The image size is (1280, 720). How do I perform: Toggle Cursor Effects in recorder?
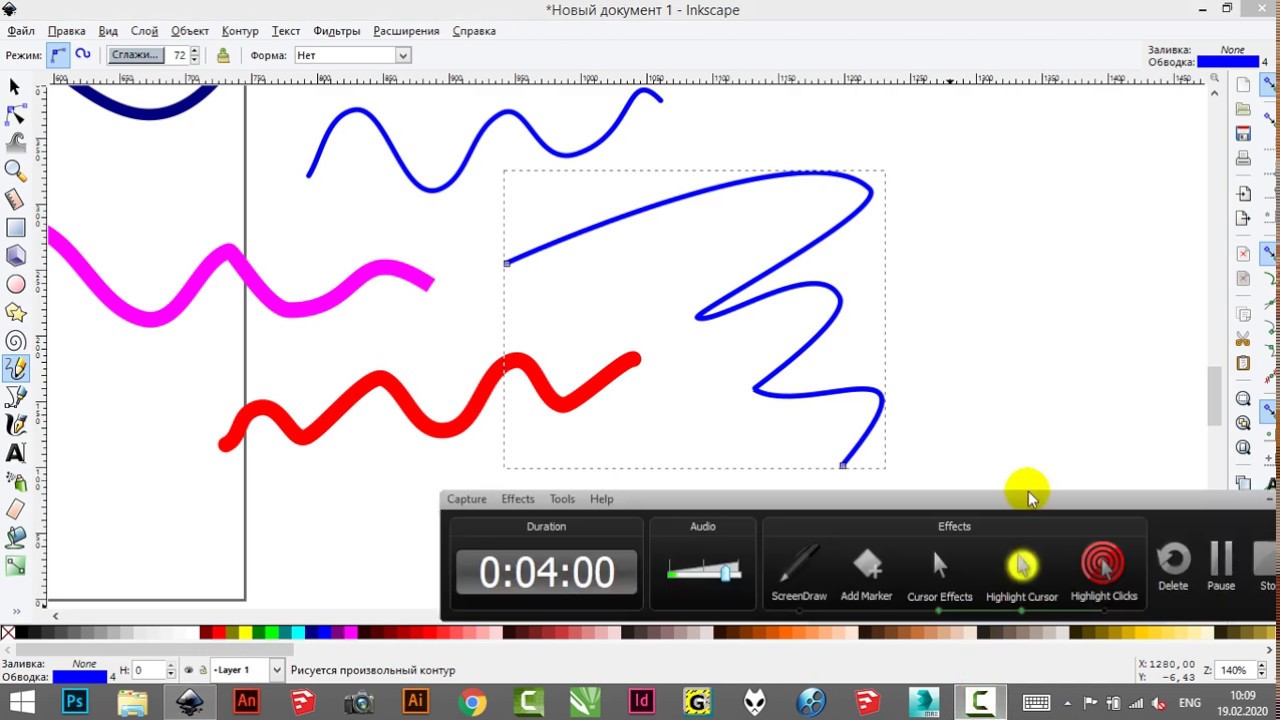point(939,575)
